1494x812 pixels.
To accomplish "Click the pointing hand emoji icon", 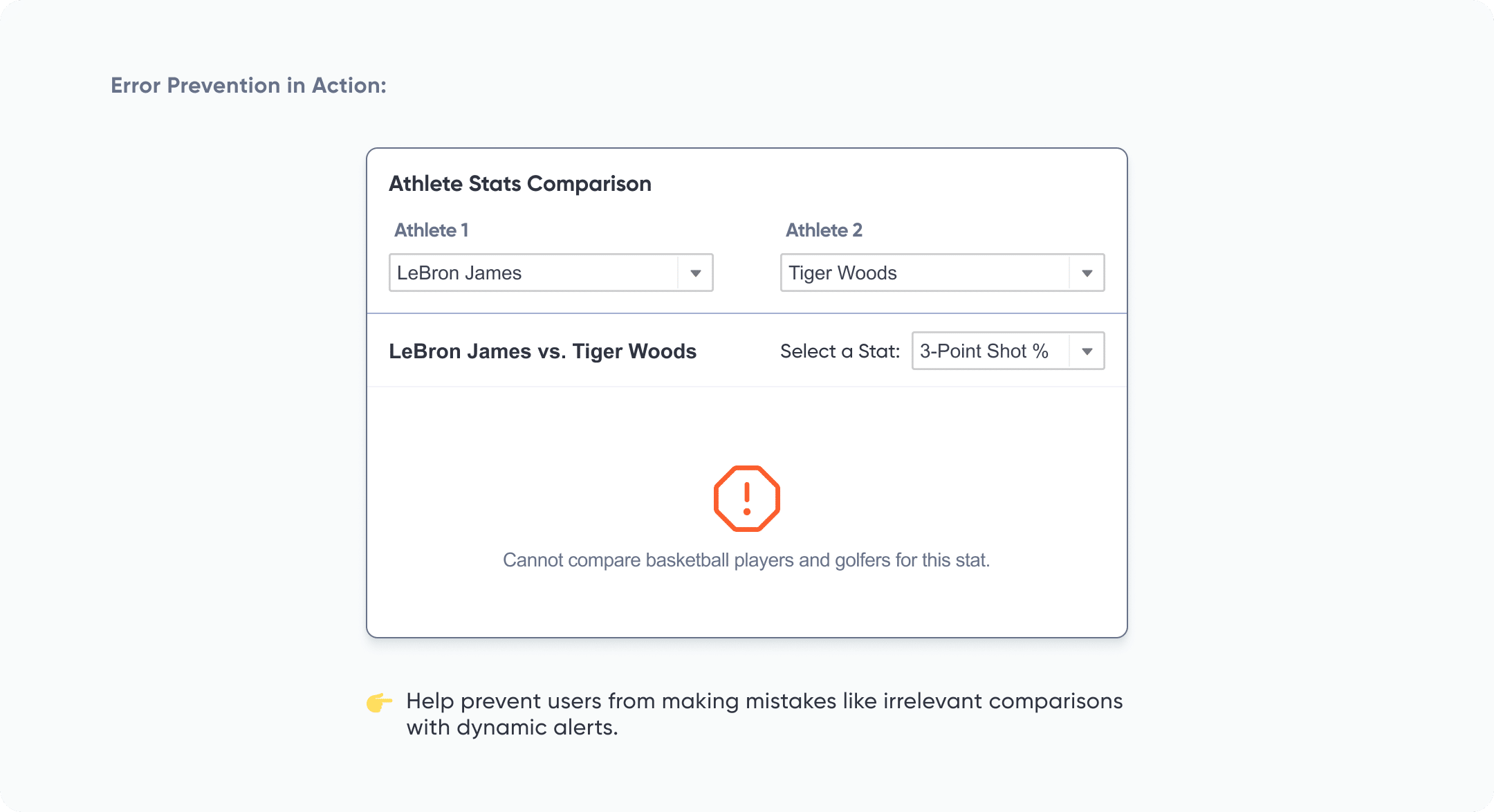I will (x=379, y=703).
